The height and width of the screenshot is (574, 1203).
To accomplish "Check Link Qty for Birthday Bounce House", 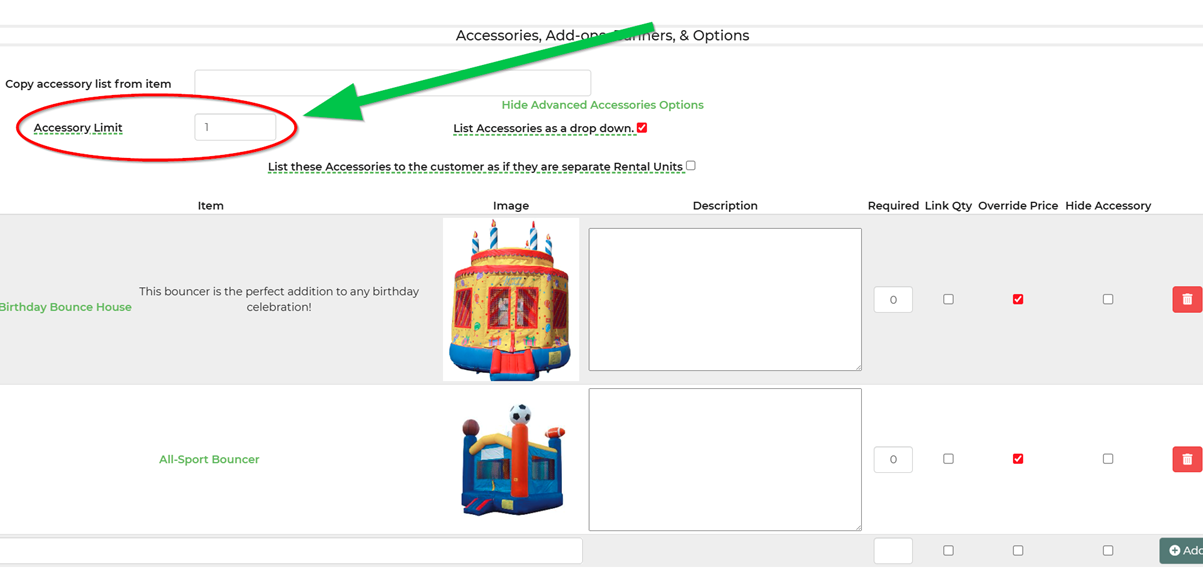I will point(948,299).
